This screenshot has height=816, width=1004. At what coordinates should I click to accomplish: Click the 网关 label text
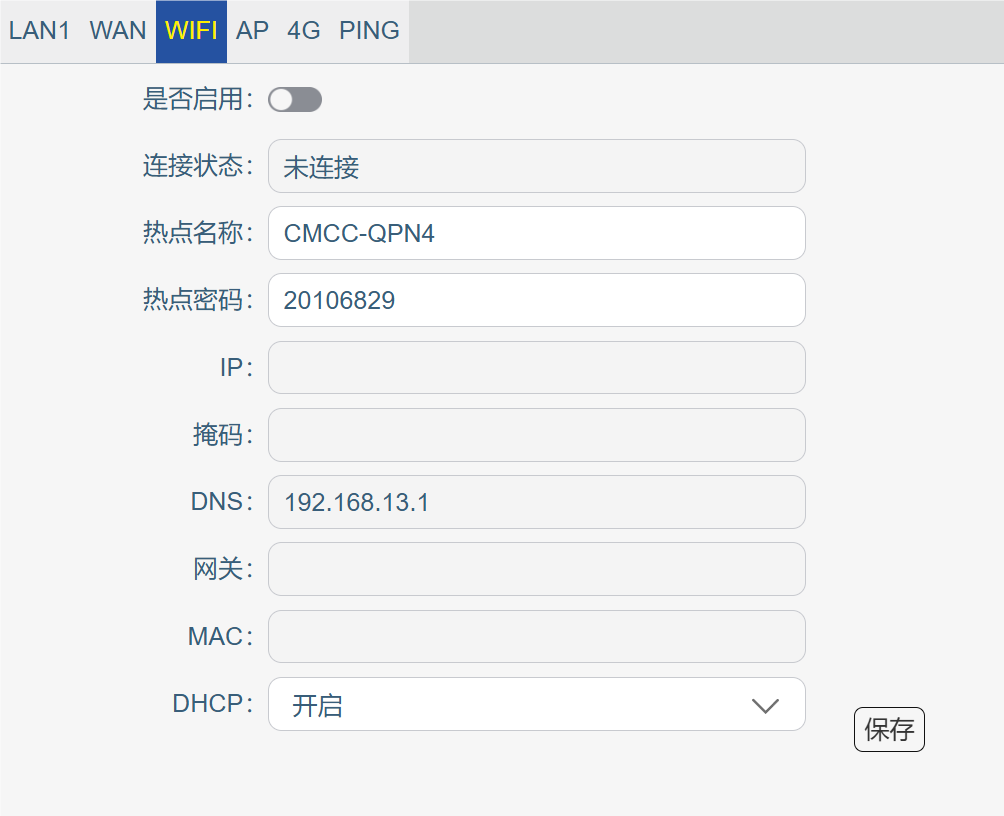[x=223, y=569]
